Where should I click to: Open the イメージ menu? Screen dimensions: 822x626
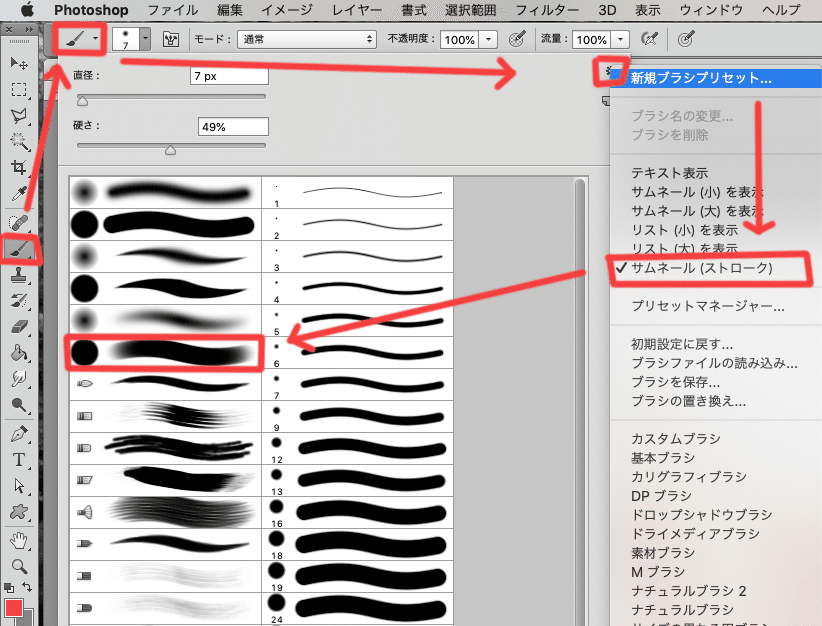(x=287, y=10)
